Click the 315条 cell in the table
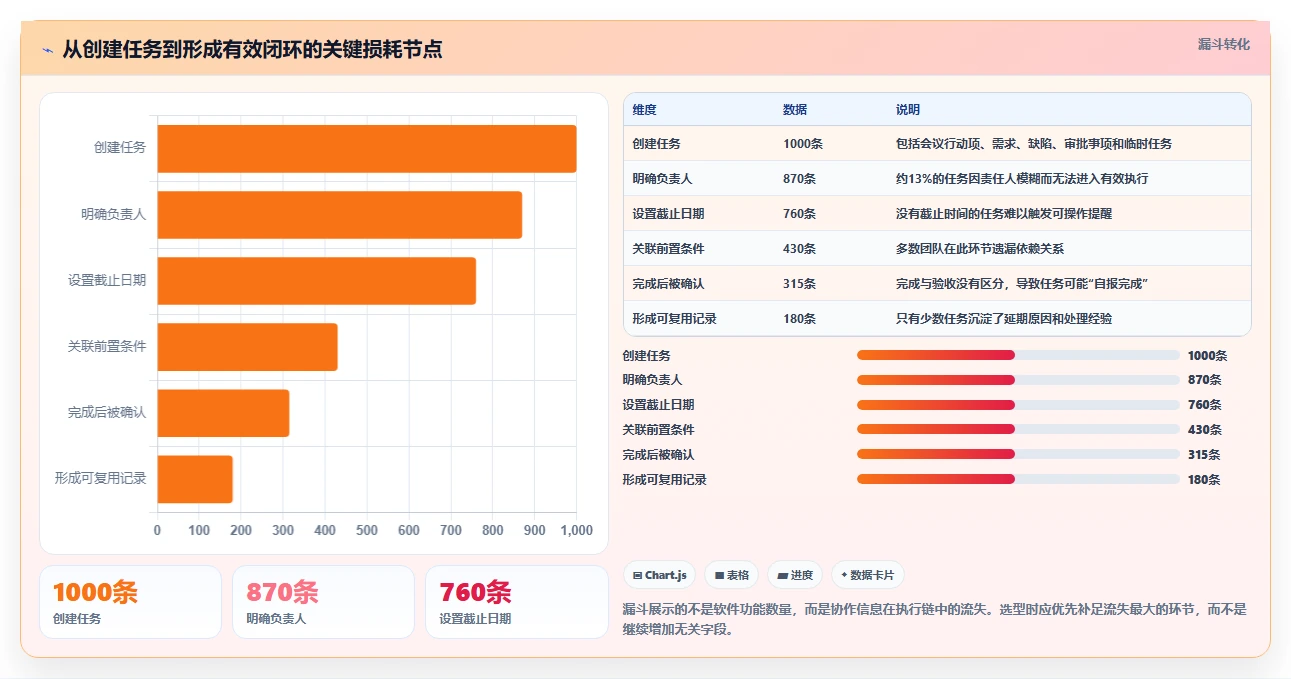This screenshot has width=1291, height=679. tap(800, 284)
